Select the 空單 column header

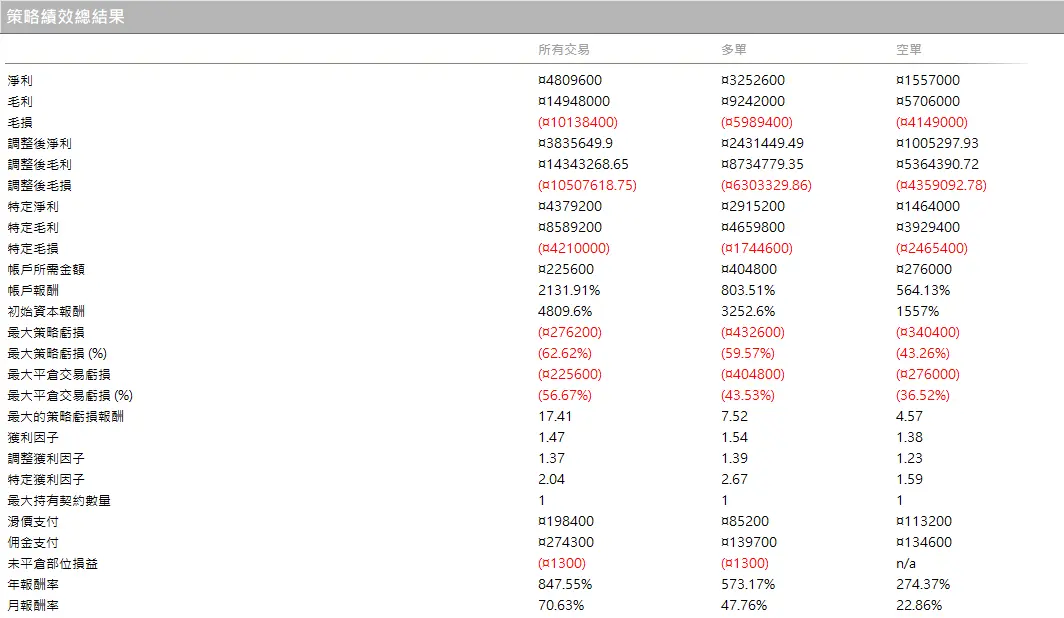(x=909, y=50)
